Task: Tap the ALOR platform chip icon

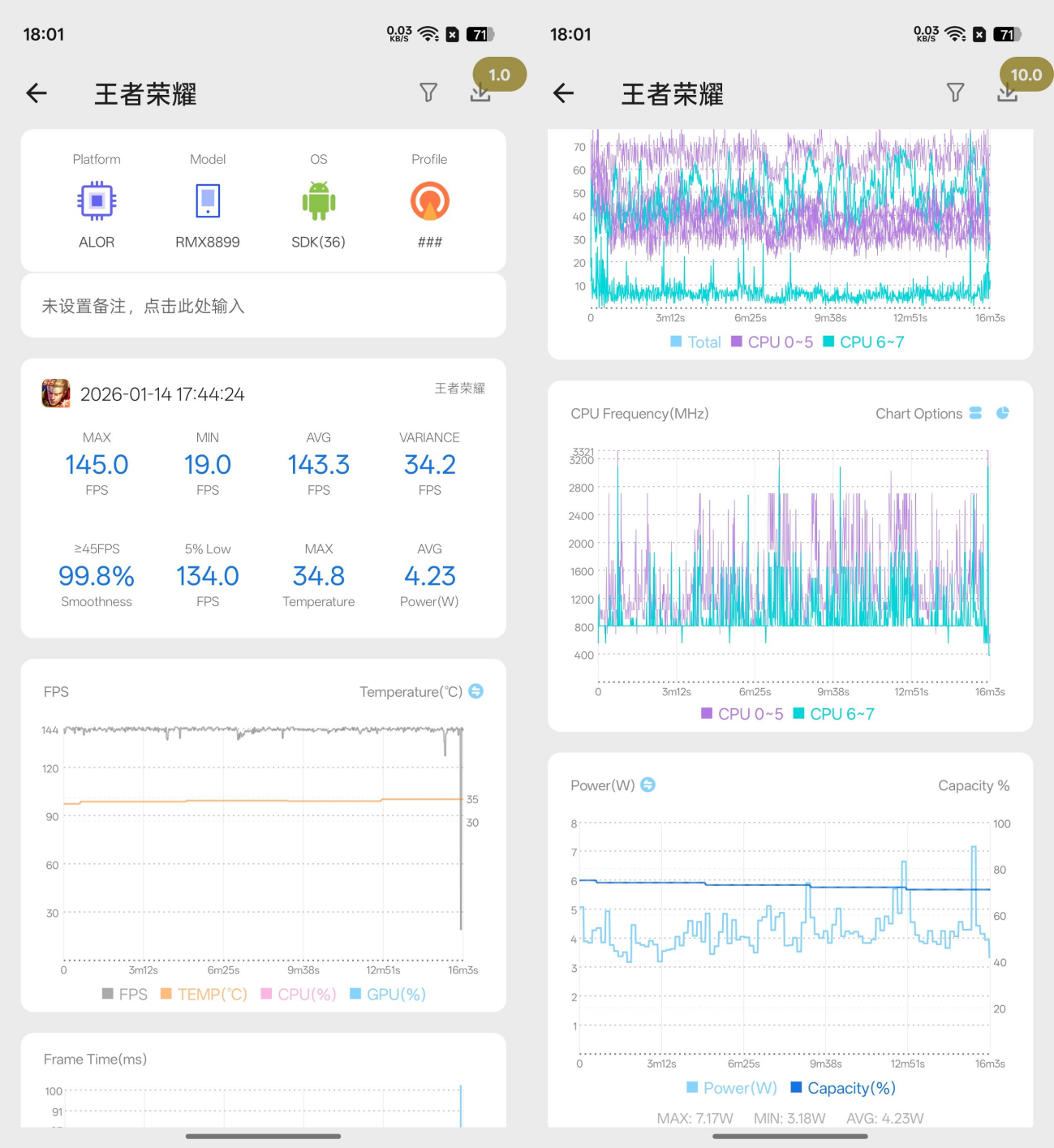Action: point(97,201)
